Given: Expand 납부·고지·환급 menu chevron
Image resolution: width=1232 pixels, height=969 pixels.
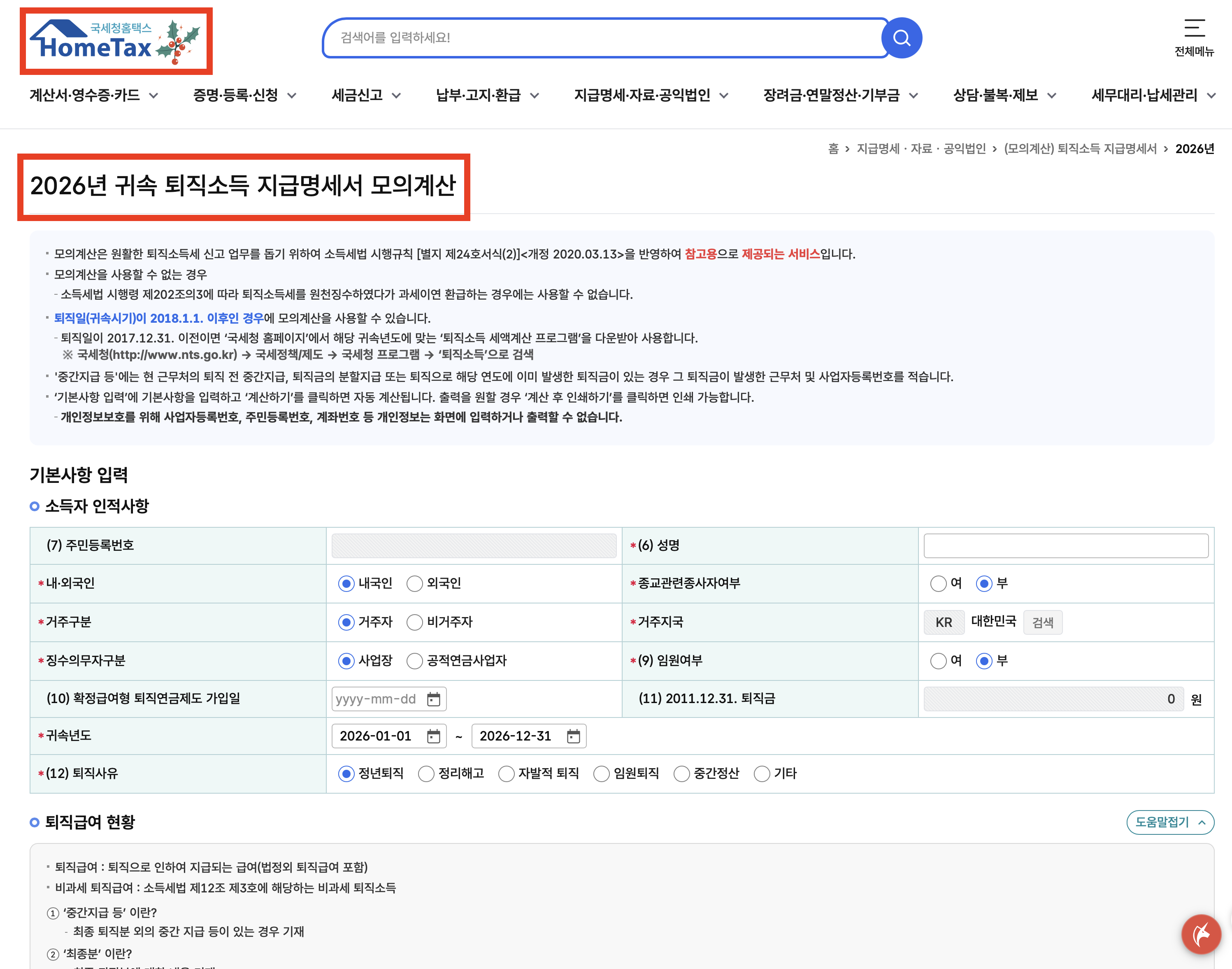Looking at the screenshot, I should click(x=535, y=96).
